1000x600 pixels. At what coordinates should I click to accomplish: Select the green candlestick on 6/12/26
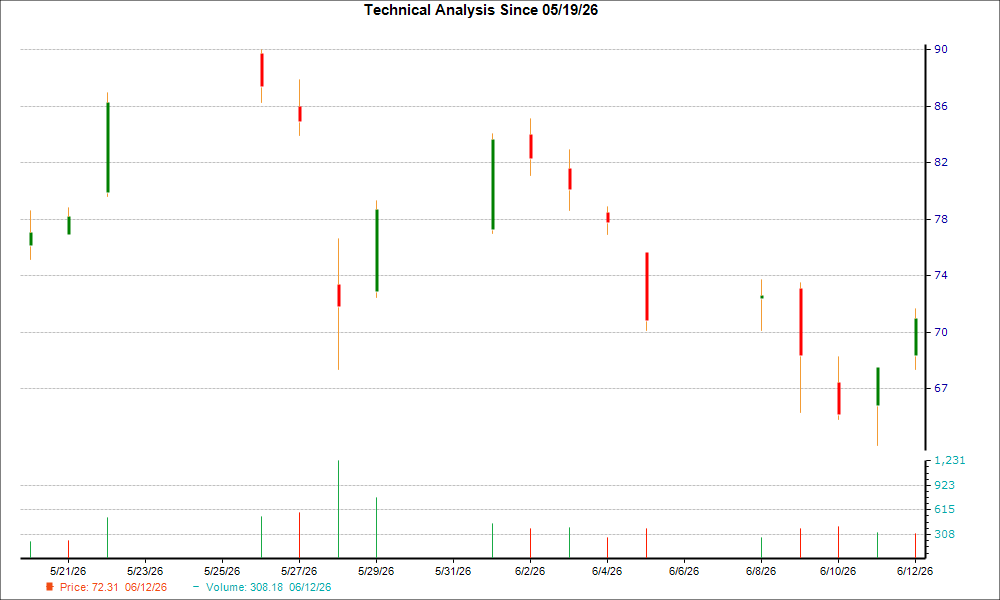(916, 337)
